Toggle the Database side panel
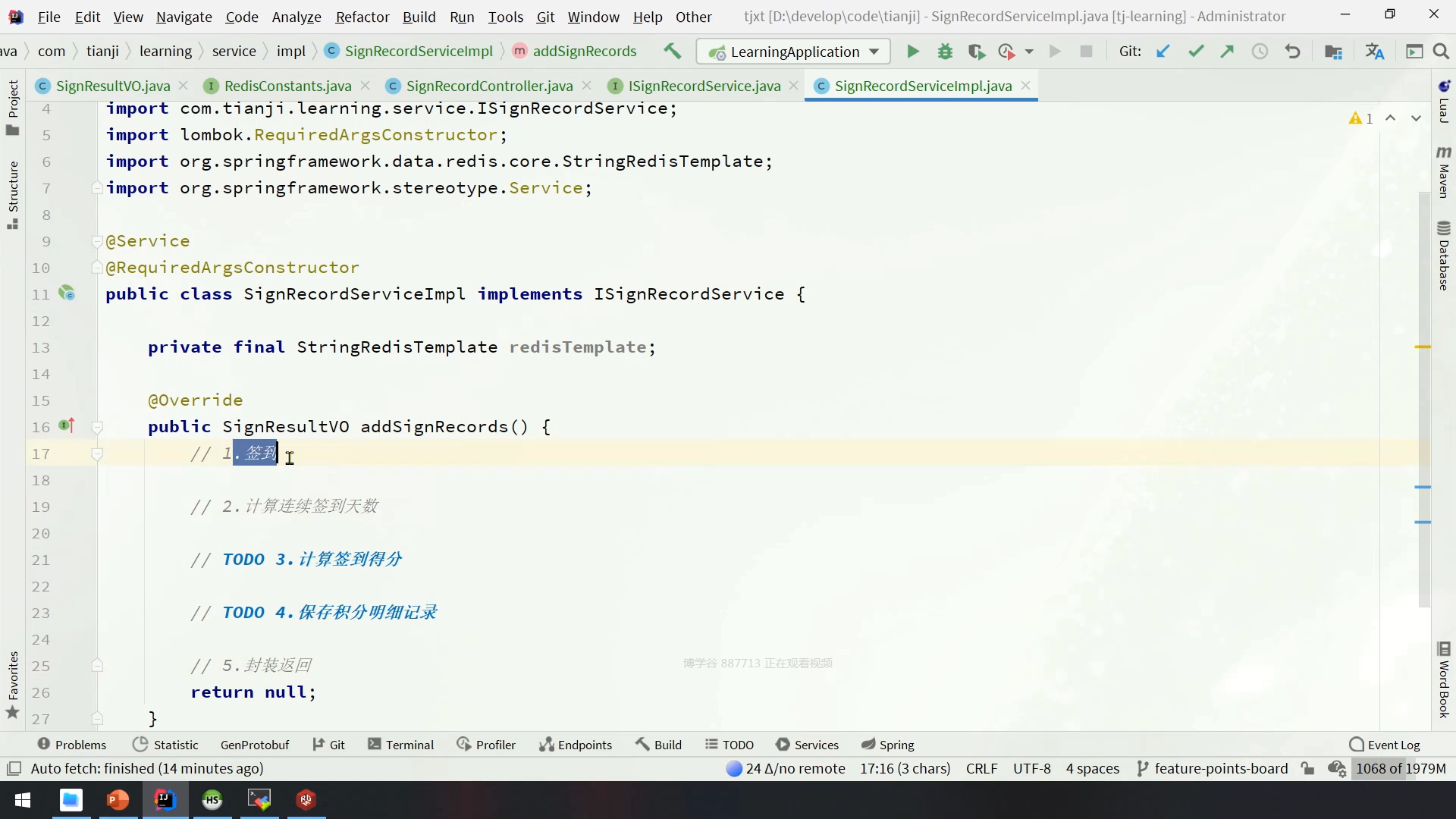 (1443, 256)
